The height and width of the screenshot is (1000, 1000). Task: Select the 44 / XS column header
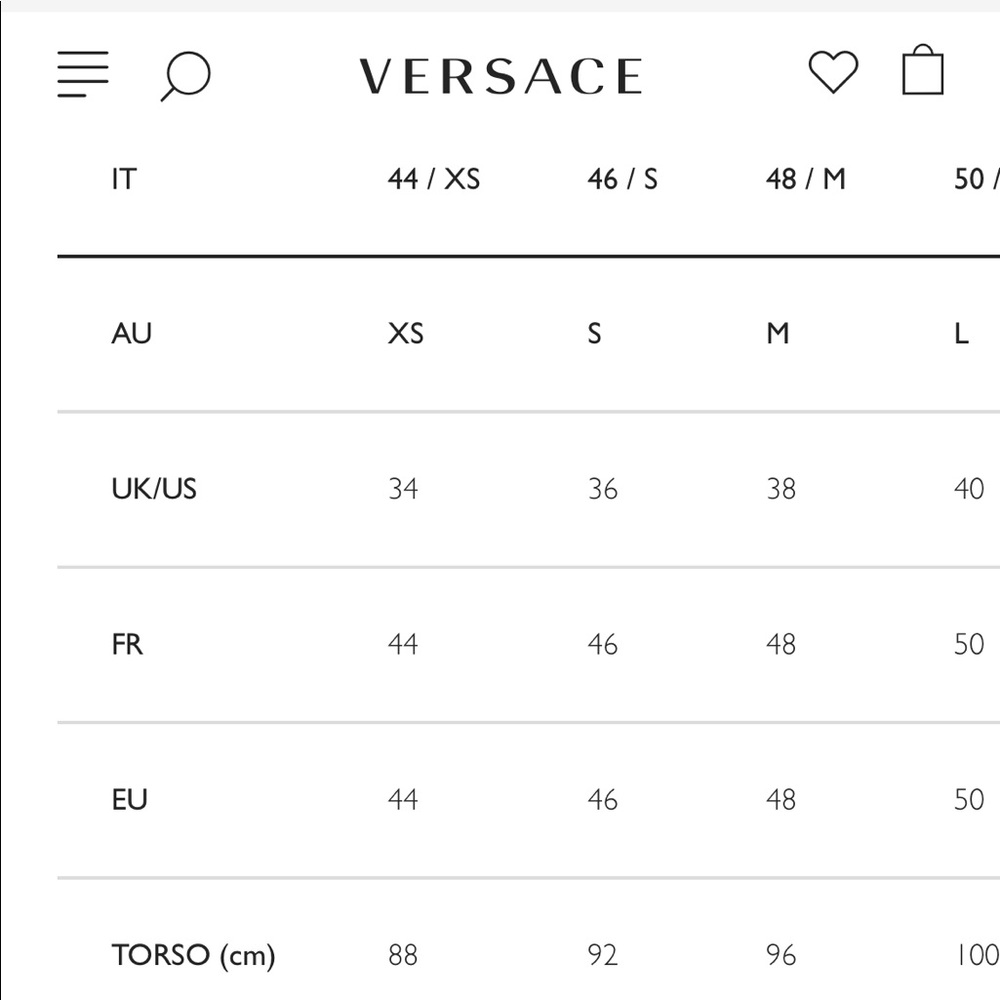(x=434, y=179)
